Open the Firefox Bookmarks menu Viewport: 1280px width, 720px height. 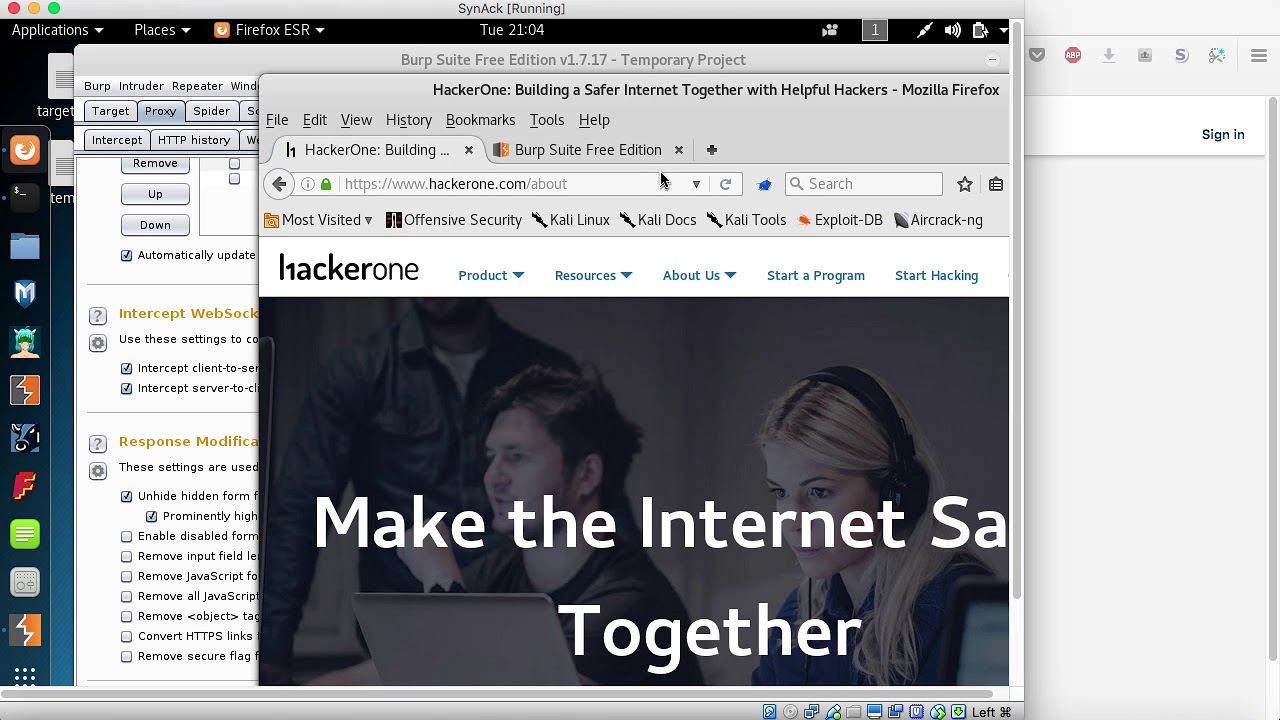(480, 120)
